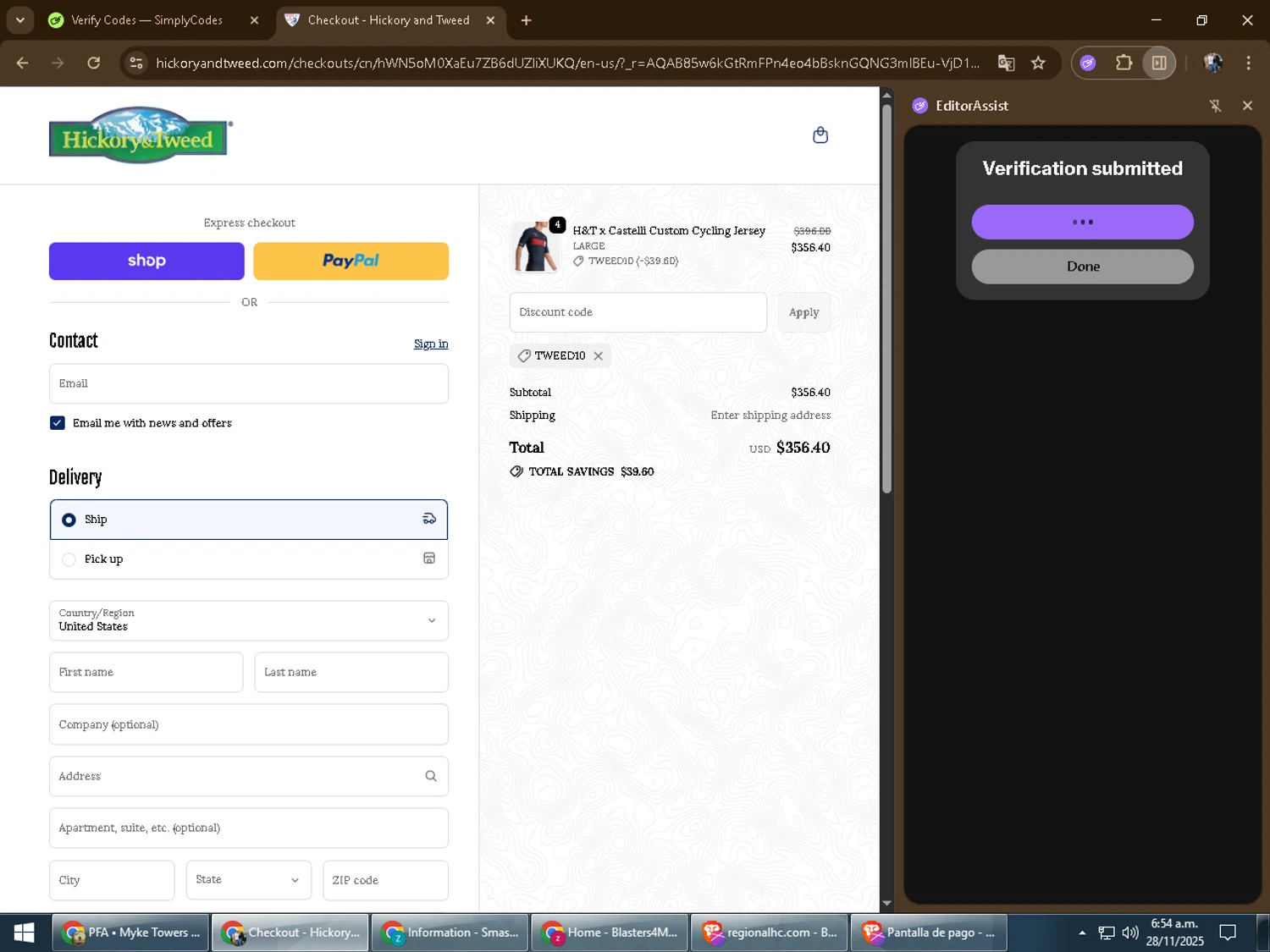Open the State dropdown
The height and width of the screenshot is (952, 1270).
pos(248,880)
